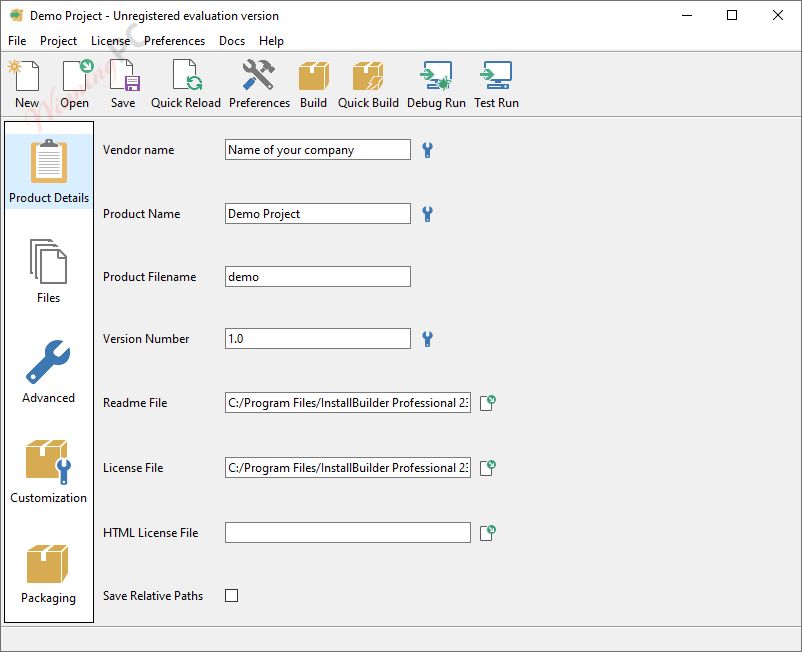
Task: Click wrench icon beside Version Number field
Action: pos(428,339)
